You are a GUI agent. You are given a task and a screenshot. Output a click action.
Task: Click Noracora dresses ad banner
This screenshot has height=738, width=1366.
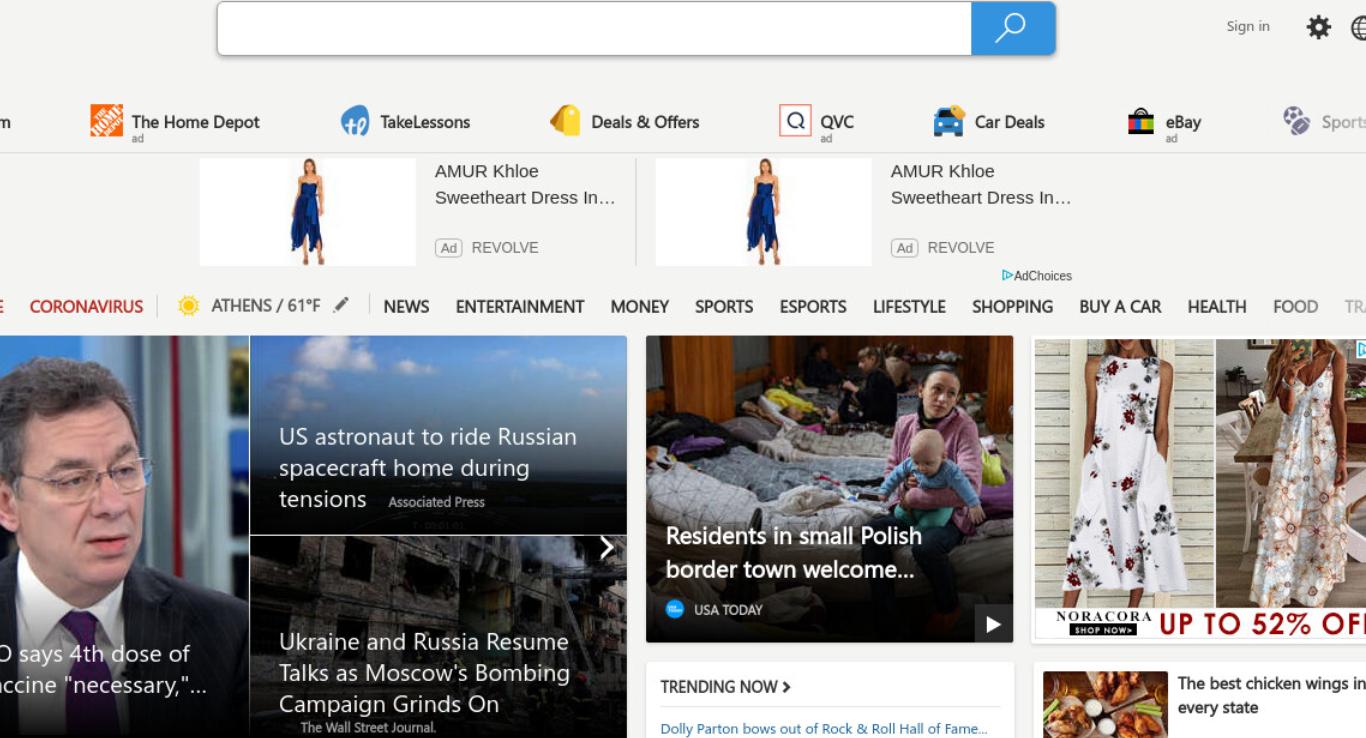(1200, 488)
